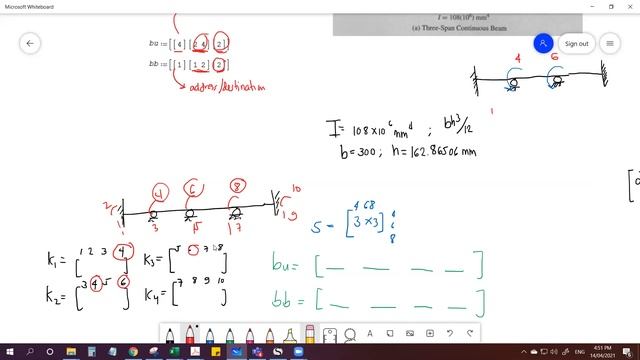Open Sticky Notes from taskbar
640x360 pixels.
[x=216, y=351]
